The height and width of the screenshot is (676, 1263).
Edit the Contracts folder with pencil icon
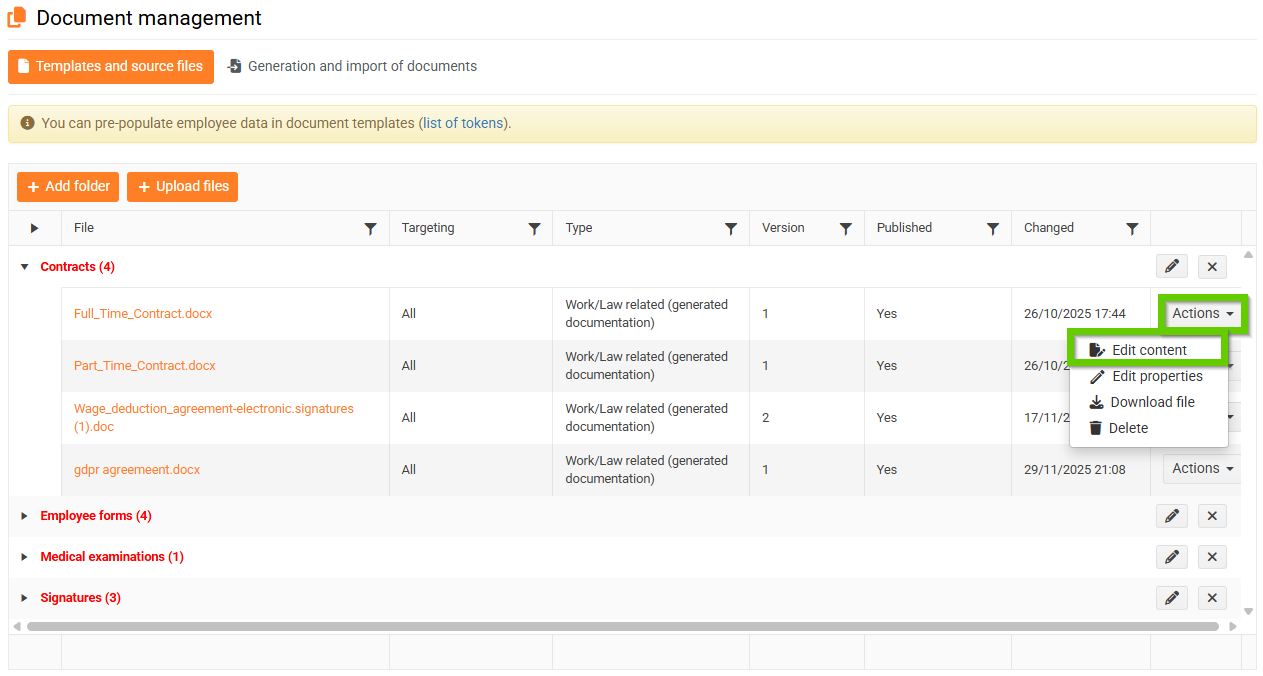[x=1172, y=267]
